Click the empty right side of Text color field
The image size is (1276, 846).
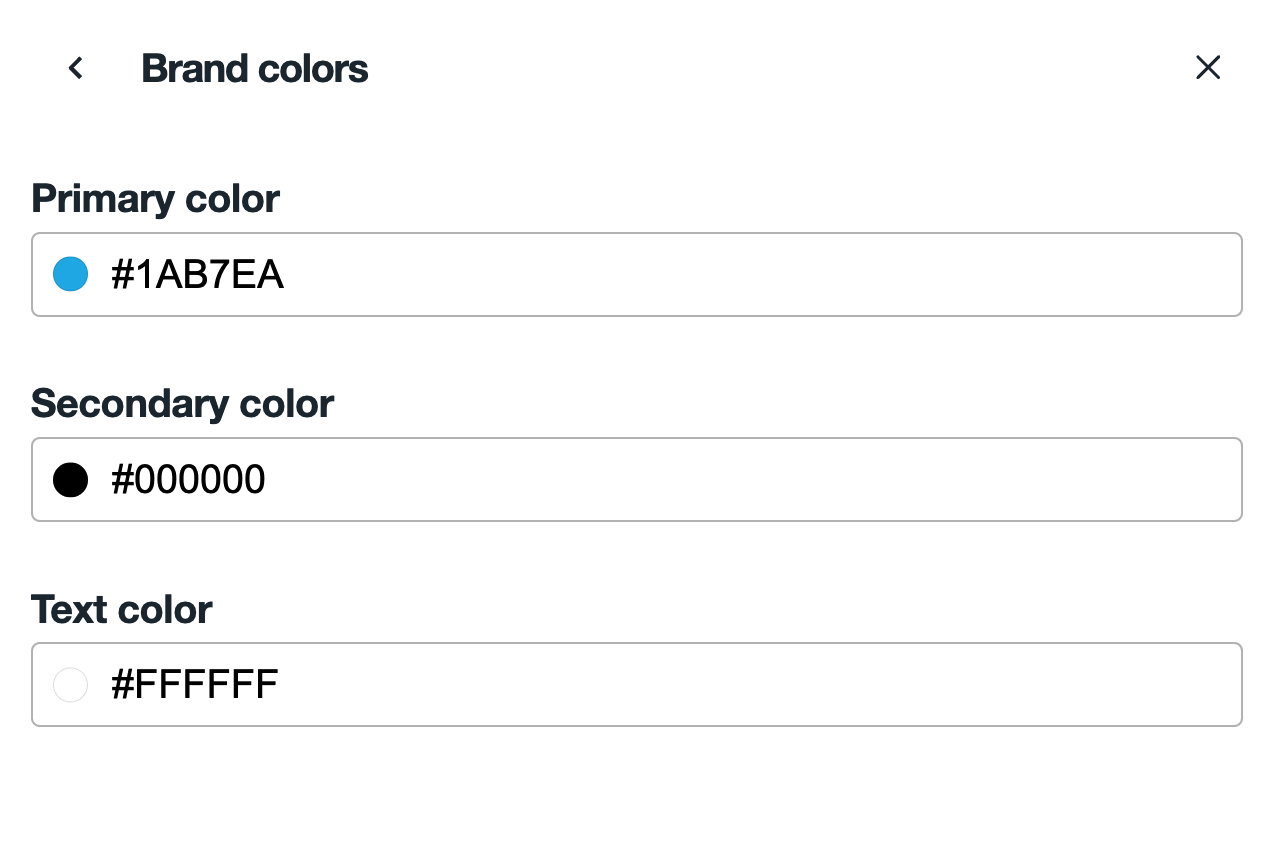point(1000,685)
